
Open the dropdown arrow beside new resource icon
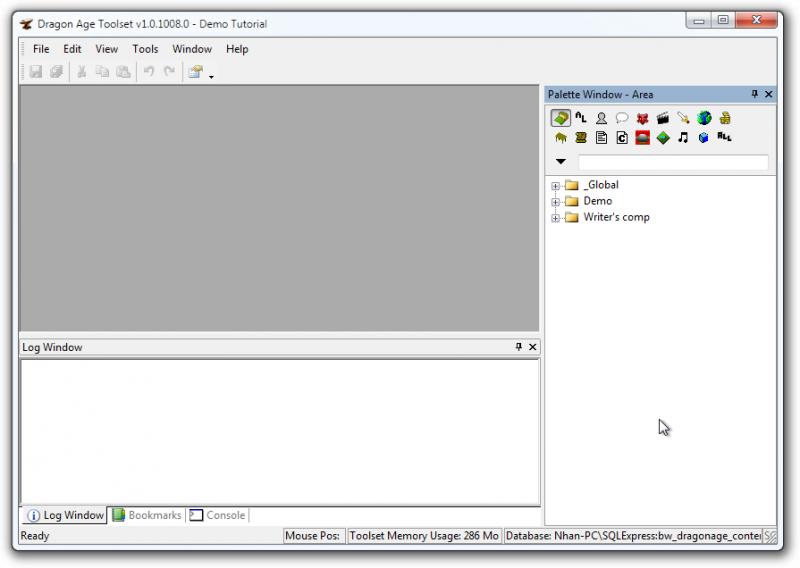click(x=211, y=77)
